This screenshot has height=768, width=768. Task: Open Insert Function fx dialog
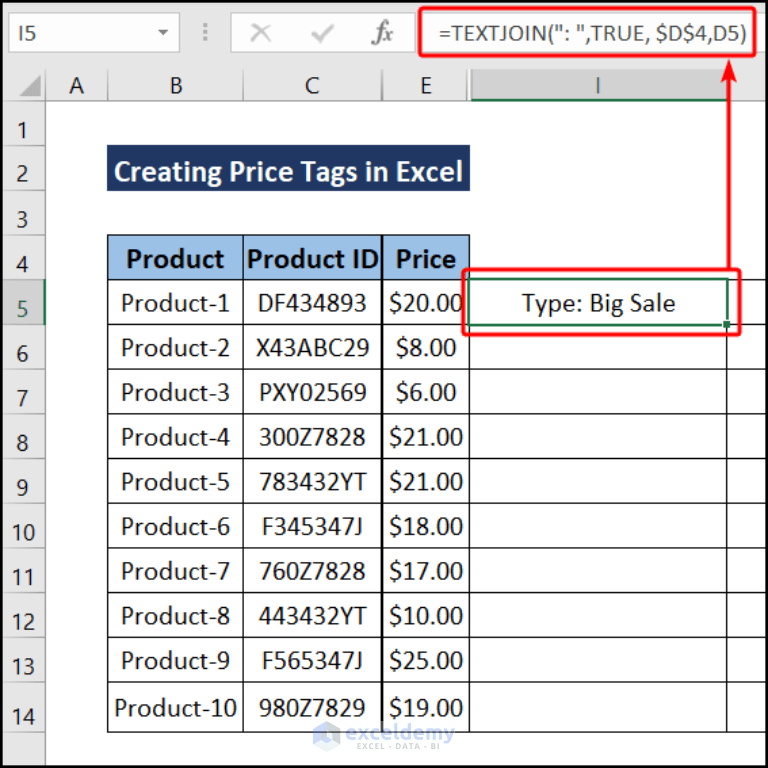[x=382, y=33]
